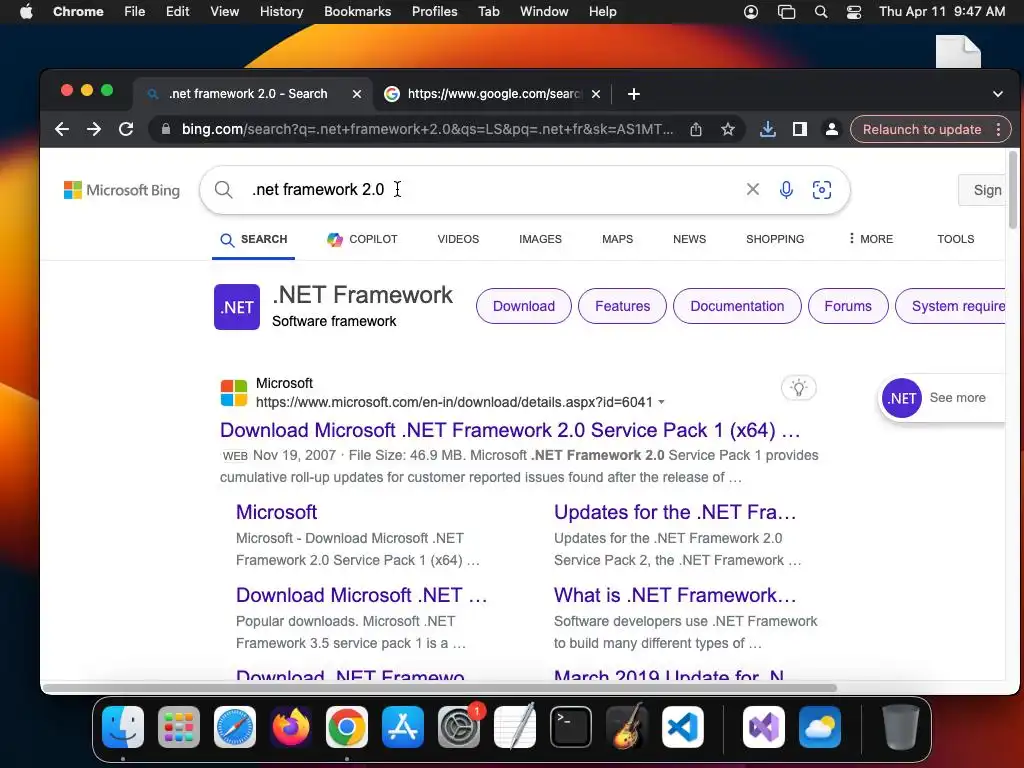The width and height of the screenshot is (1024, 768).
Task: Clear the Bing search box with X
Action: (x=753, y=189)
